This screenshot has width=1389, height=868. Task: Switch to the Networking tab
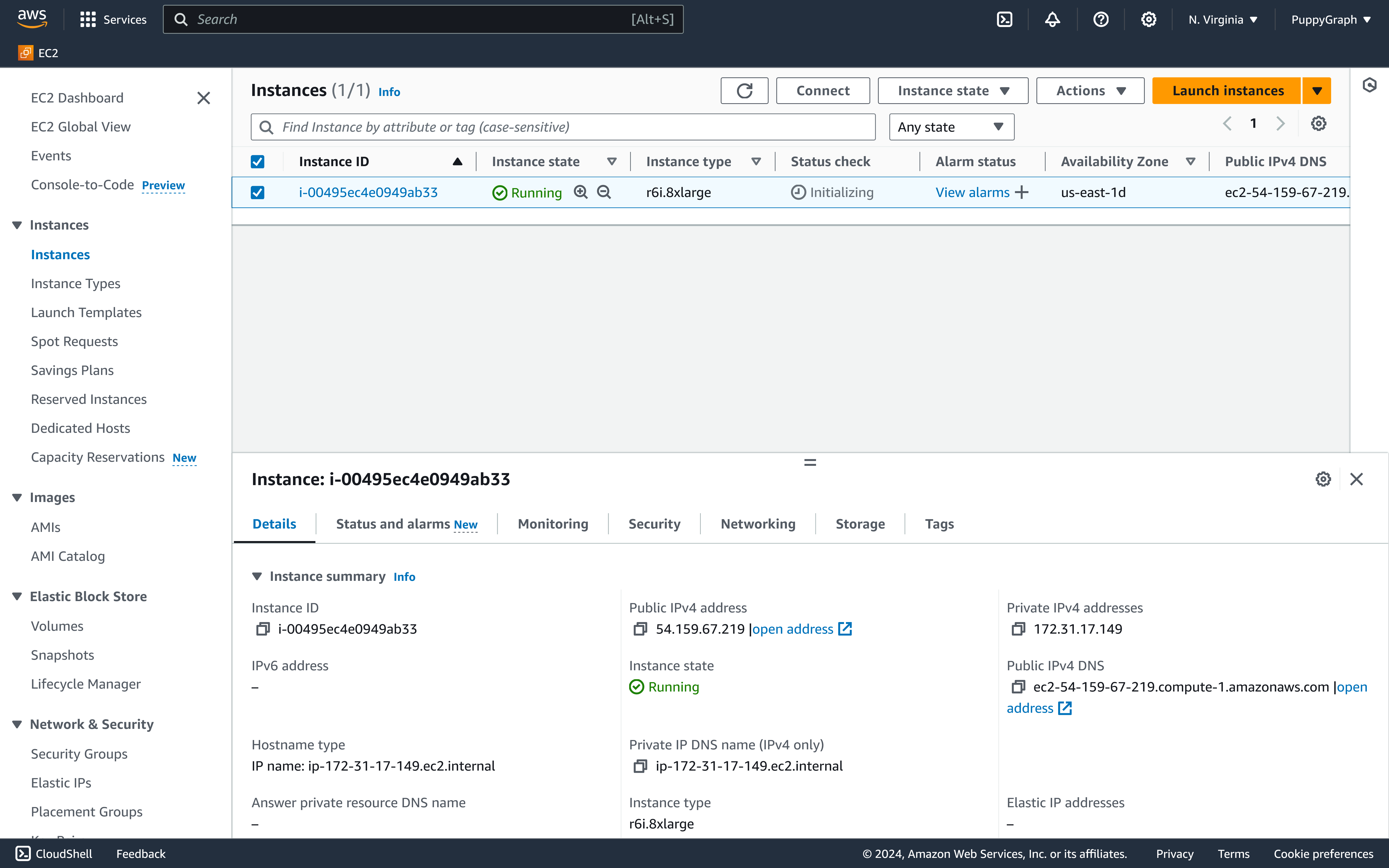pyautogui.click(x=758, y=524)
